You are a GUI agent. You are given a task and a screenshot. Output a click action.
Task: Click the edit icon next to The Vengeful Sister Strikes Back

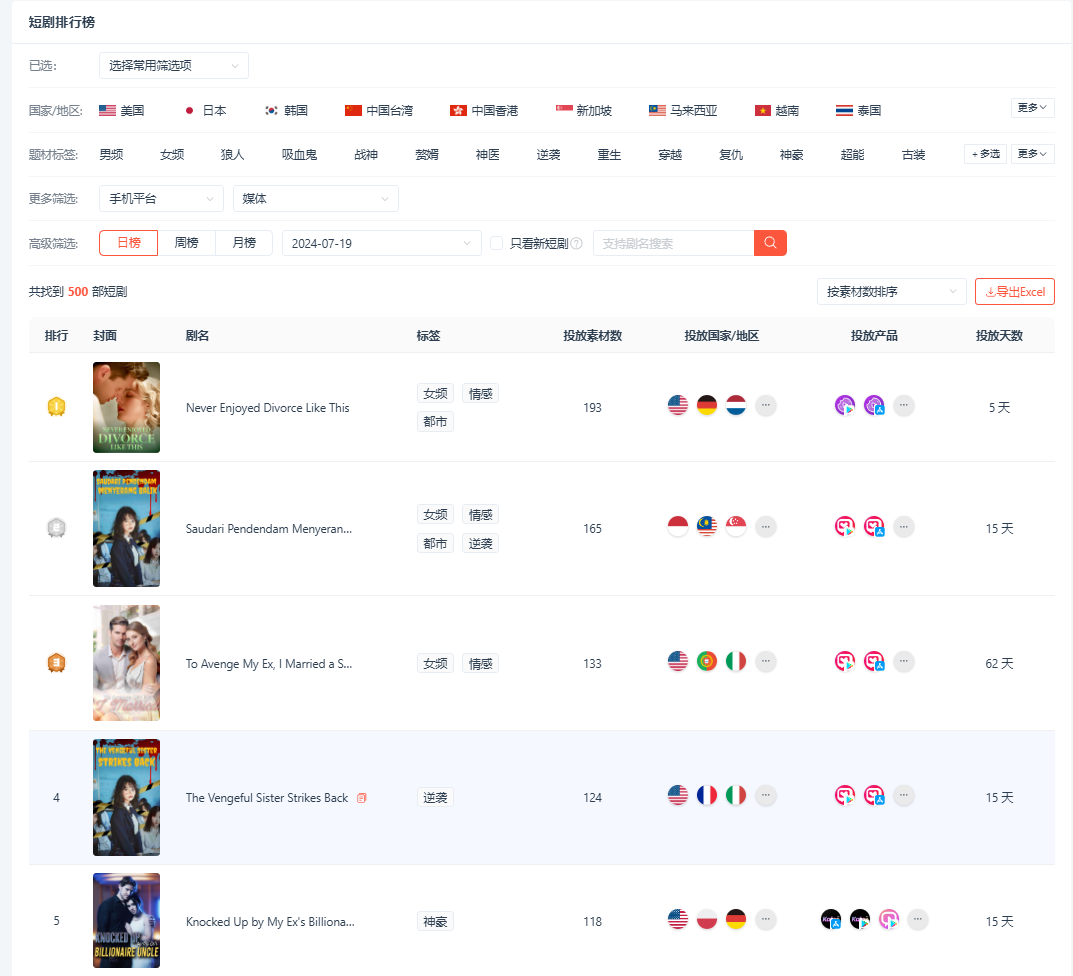[x=360, y=797]
